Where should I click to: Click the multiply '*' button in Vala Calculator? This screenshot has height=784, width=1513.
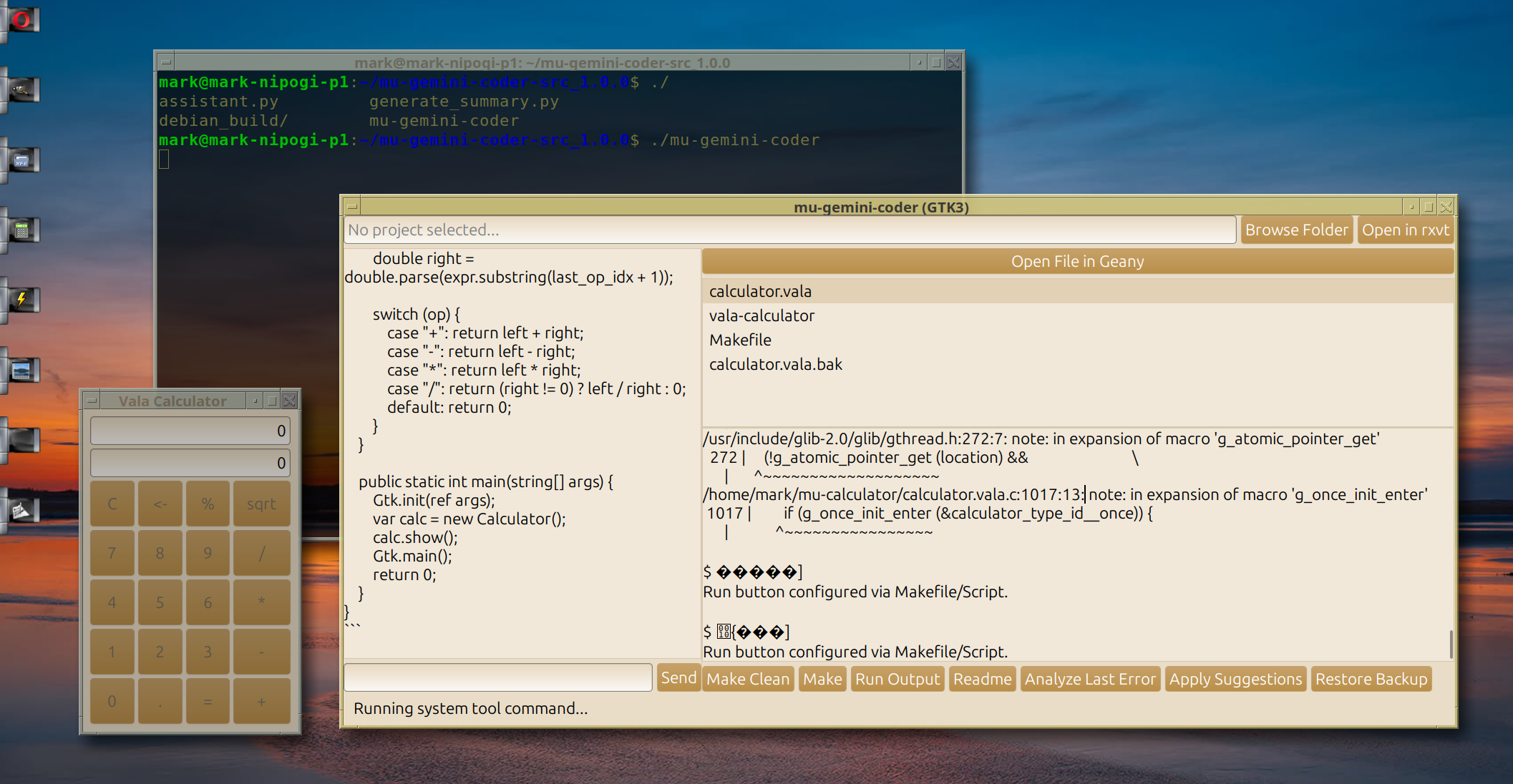[x=261, y=602]
